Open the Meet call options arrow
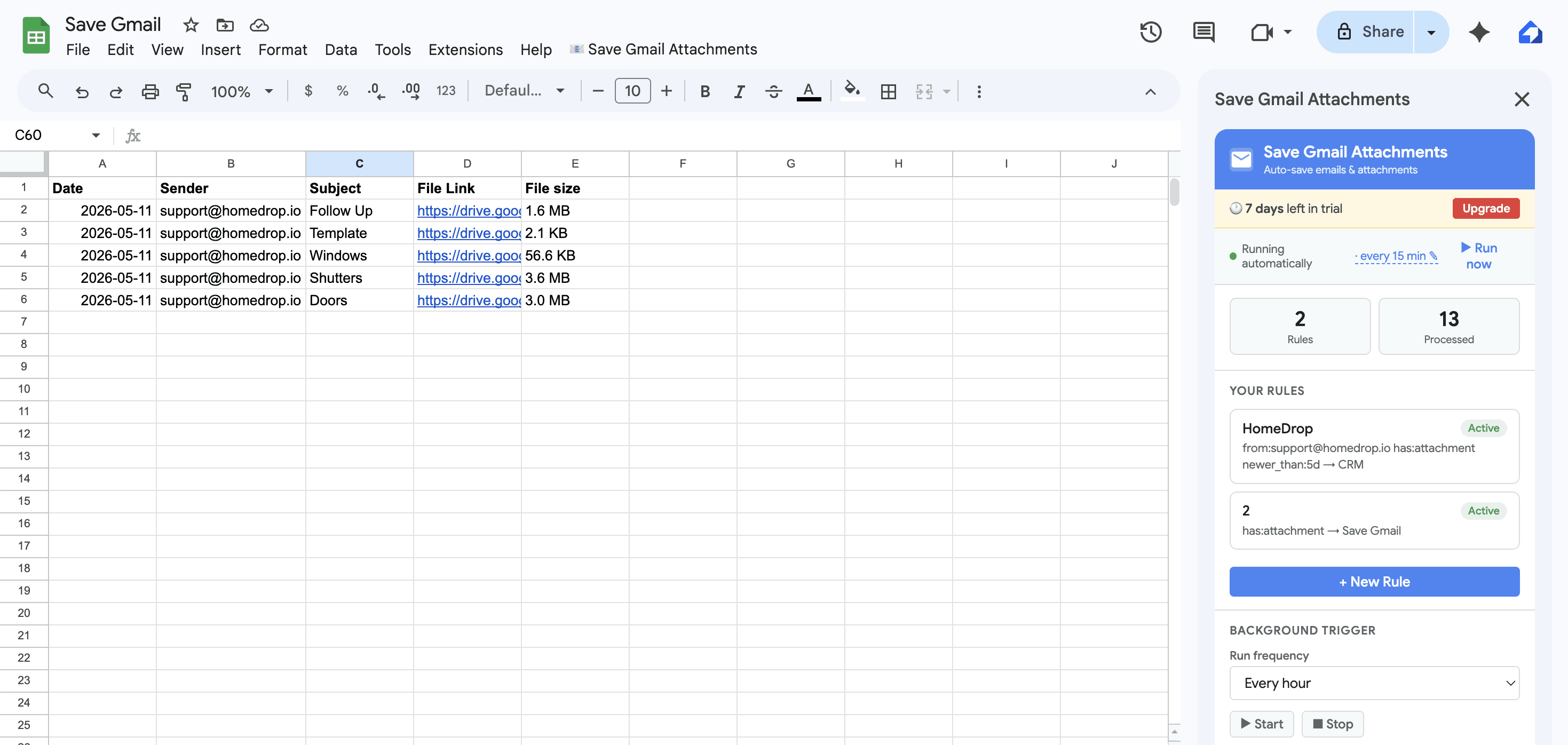This screenshot has height=745, width=1568. (x=1287, y=31)
